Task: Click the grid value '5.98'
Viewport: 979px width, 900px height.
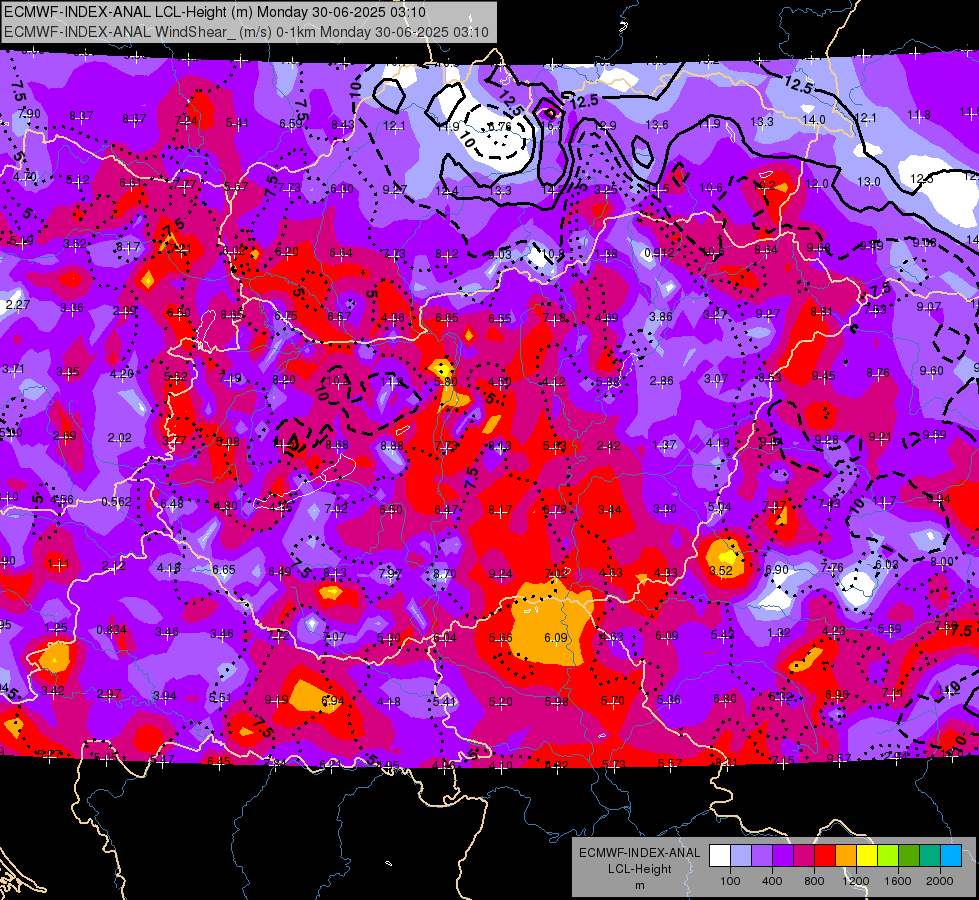Action: click(x=556, y=701)
